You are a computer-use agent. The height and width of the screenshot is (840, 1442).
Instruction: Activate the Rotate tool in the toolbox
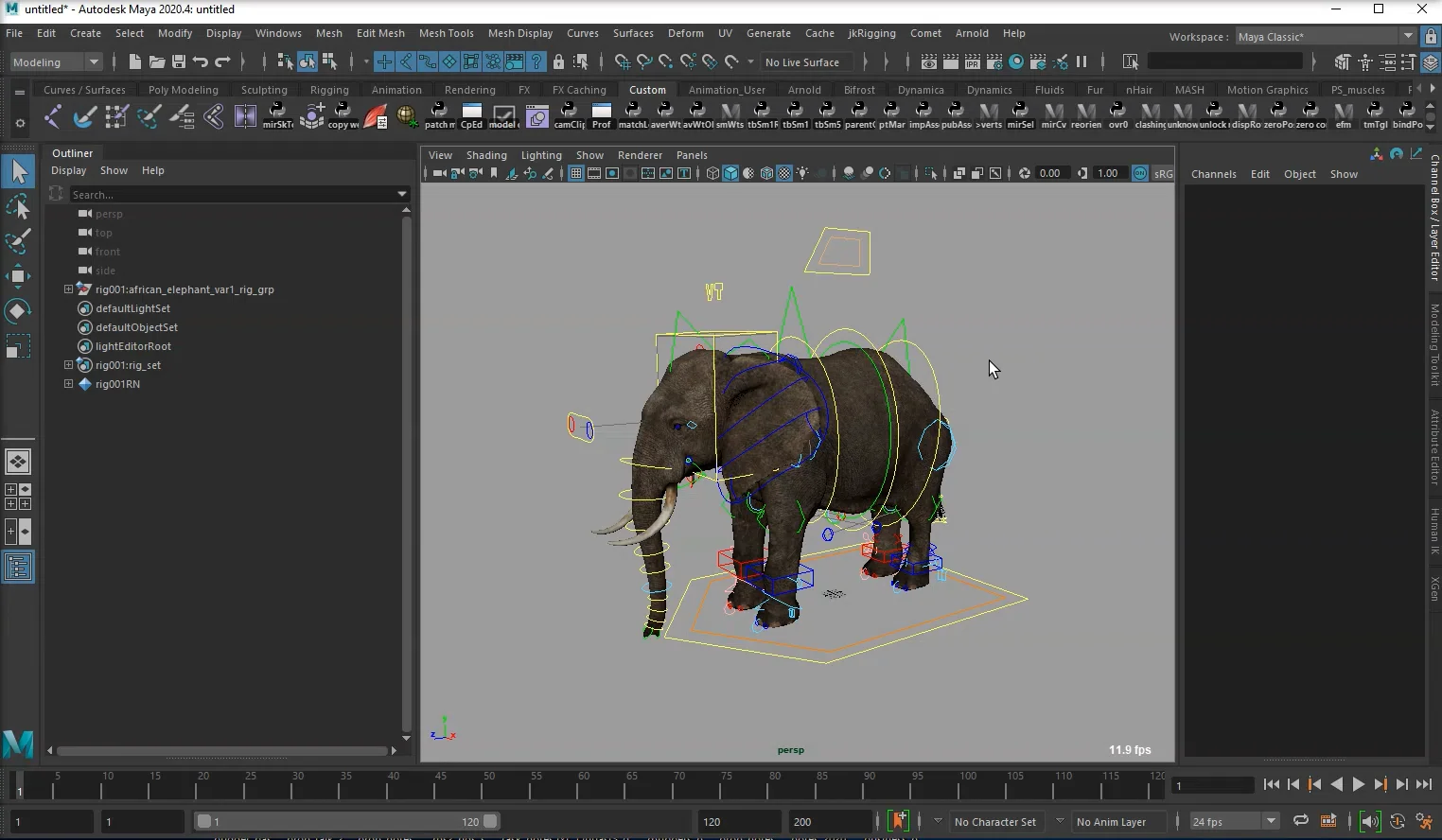[18, 311]
